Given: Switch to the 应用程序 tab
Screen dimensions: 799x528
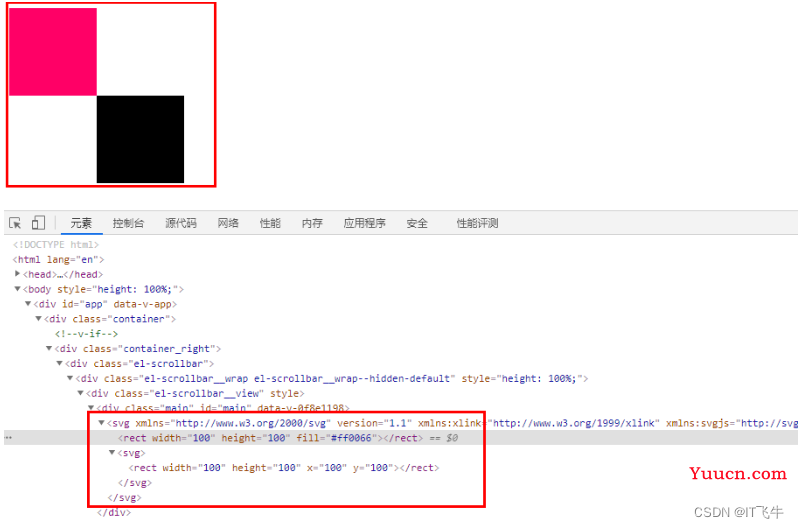Looking at the screenshot, I should coord(364,223).
